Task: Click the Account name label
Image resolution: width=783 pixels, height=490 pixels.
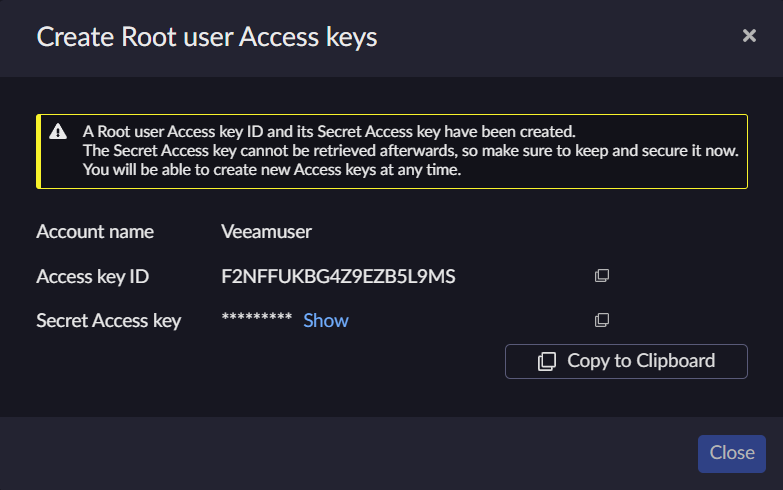Action: click(x=95, y=232)
